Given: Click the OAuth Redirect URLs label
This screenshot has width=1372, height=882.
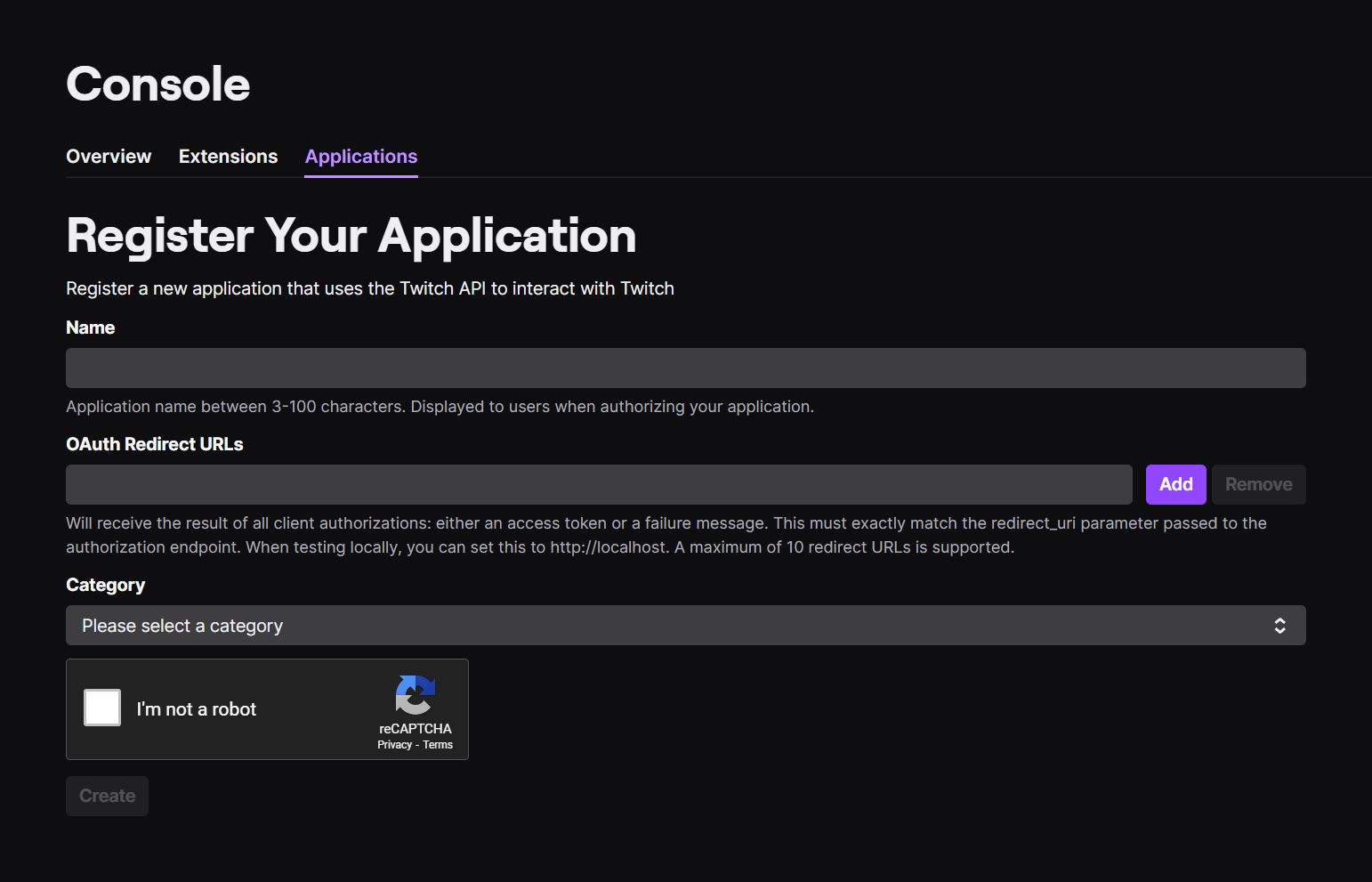Looking at the screenshot, I should [155, 444].
